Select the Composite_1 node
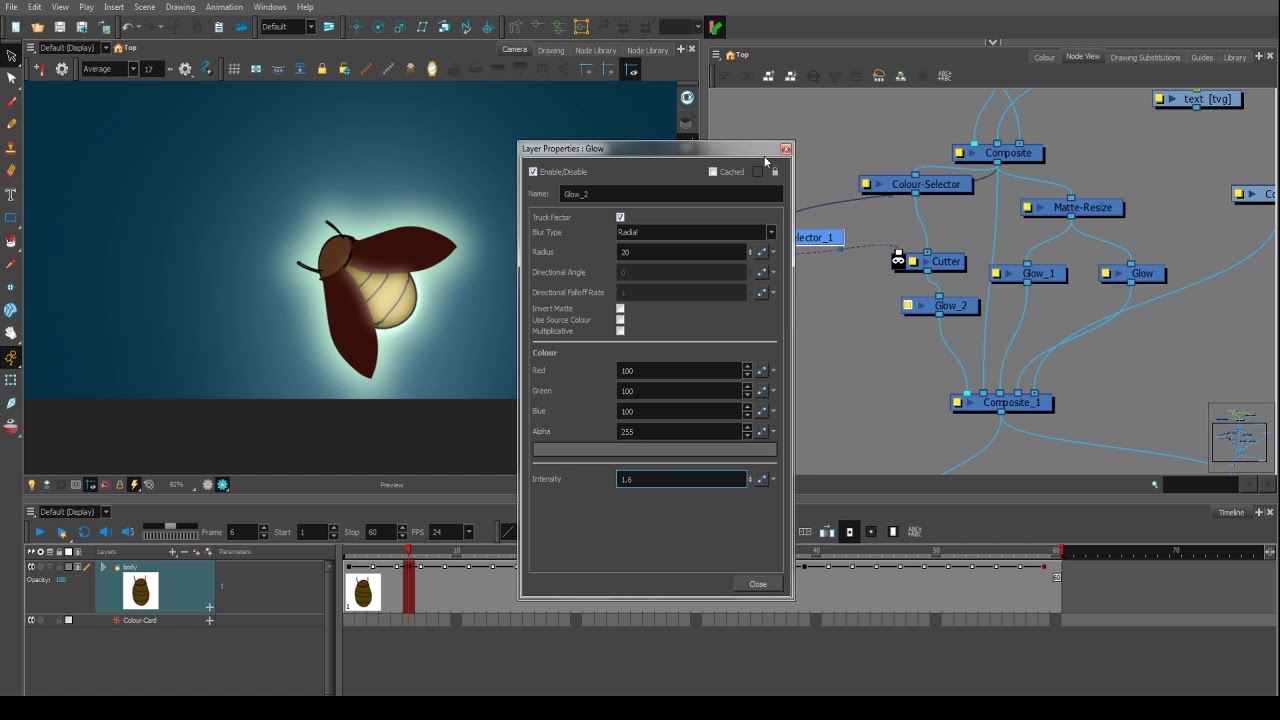 pyautogui.click(x=1003, y=403)
